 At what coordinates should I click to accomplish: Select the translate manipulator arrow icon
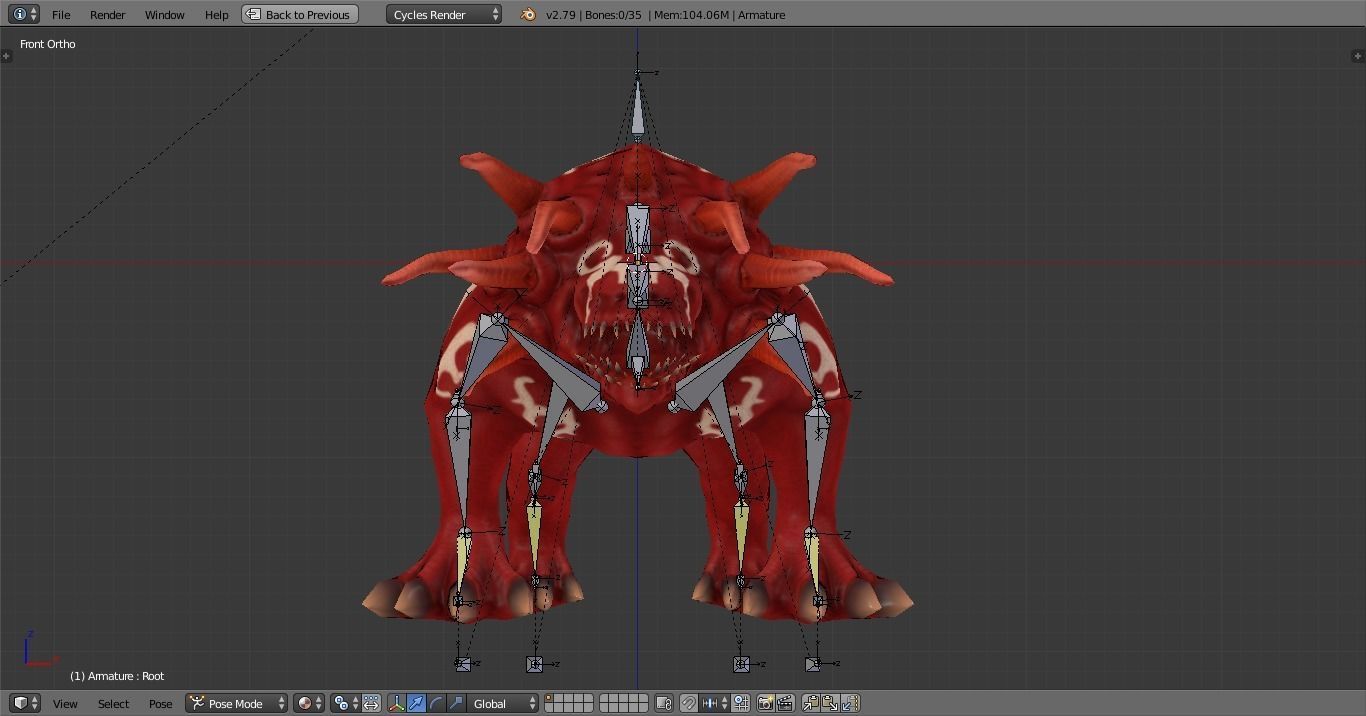pyautogui.click(x=416, y=703)
